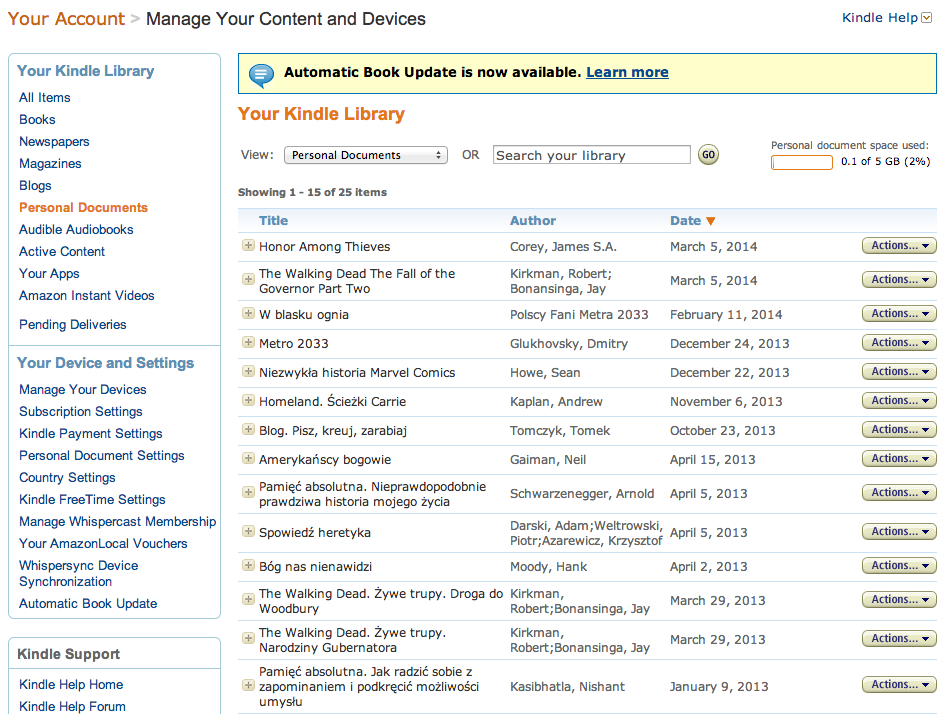942x714 pixels.
Task: Open the Kindle Help dropdown arrow
Action: tap(926, 18)
